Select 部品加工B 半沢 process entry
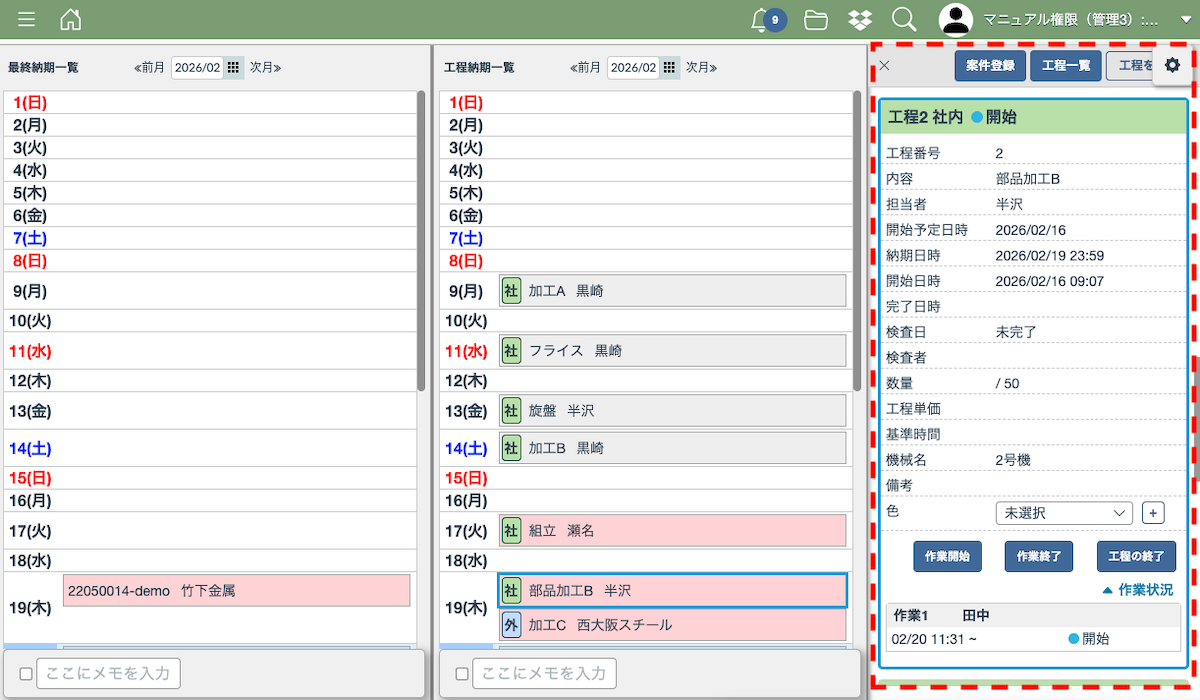Image resolution: width=1200 pixels, height=700 pixels. [672, 591]
